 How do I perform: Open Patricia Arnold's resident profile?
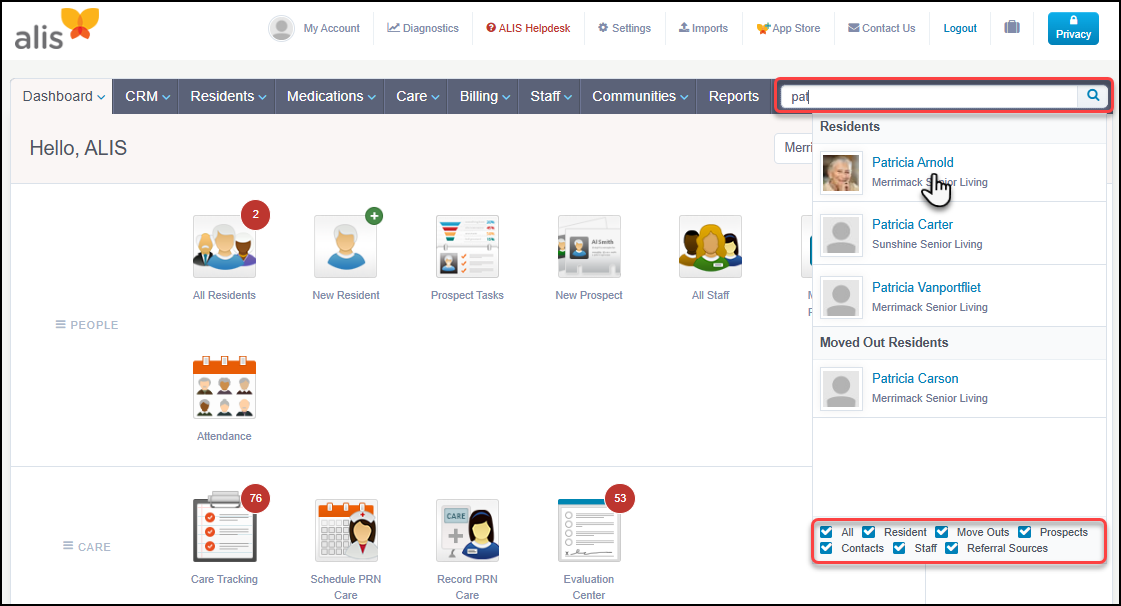912,162
